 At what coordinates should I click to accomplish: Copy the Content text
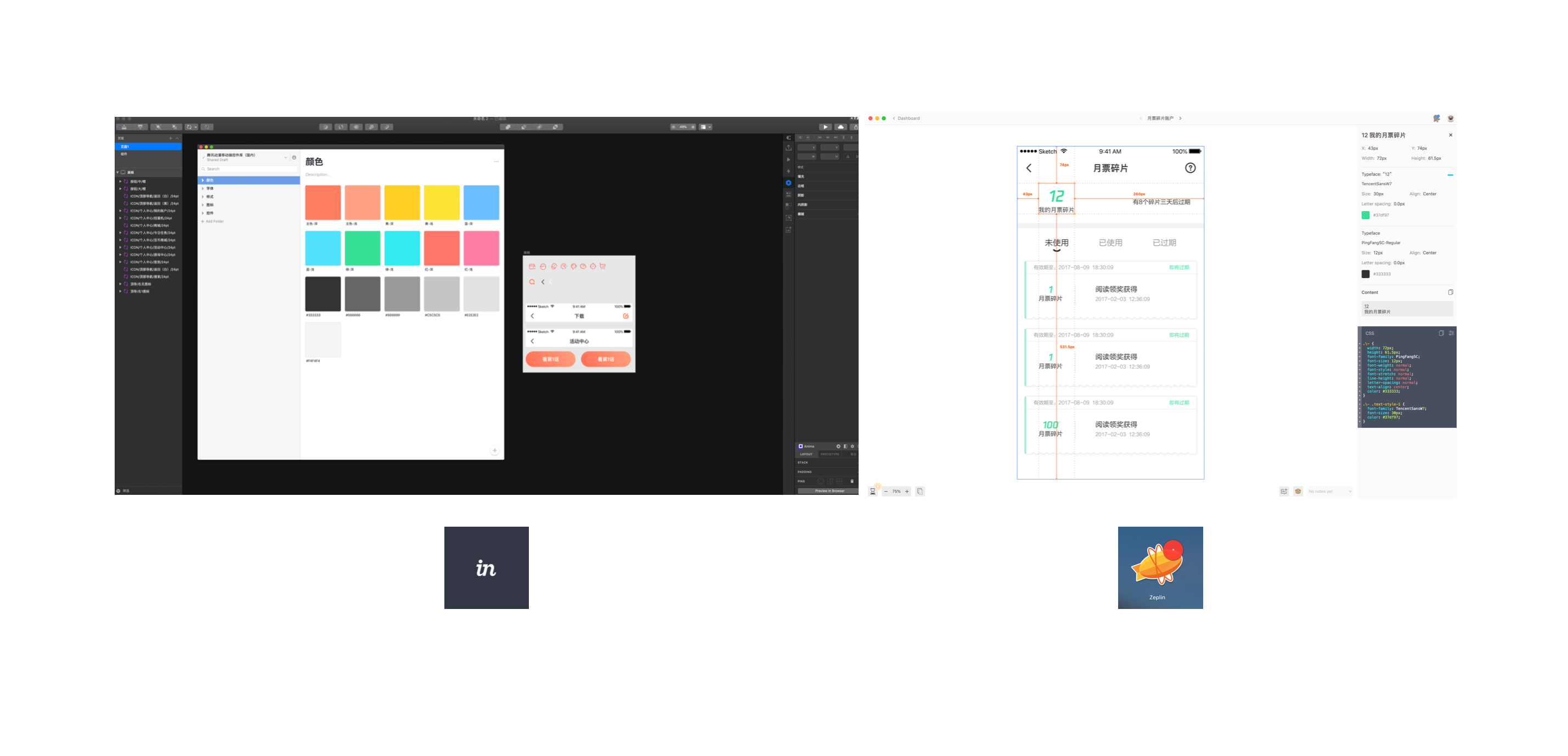(x=1451, y=292)
